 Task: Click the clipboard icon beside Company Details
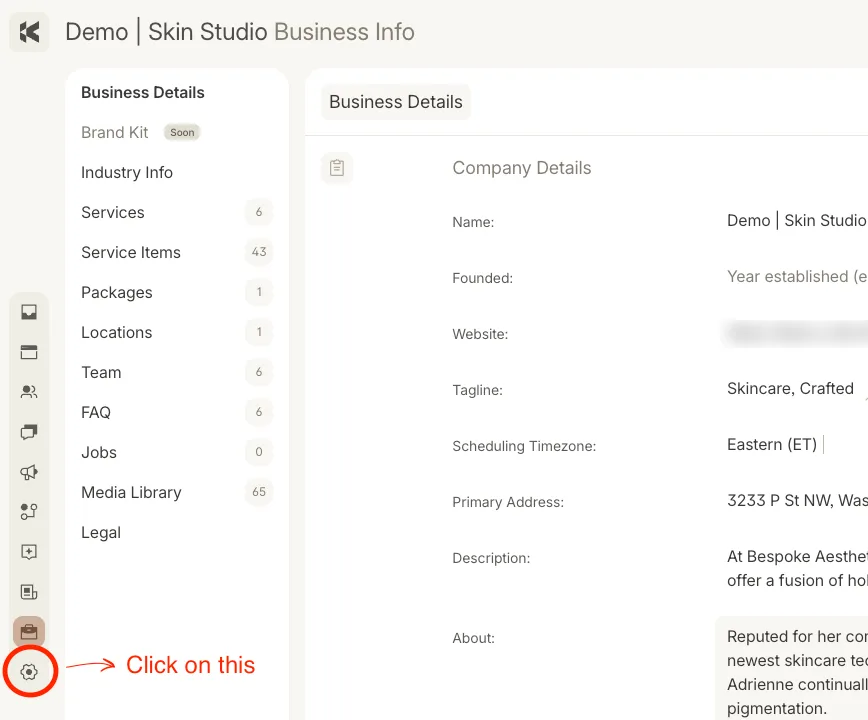337,168
